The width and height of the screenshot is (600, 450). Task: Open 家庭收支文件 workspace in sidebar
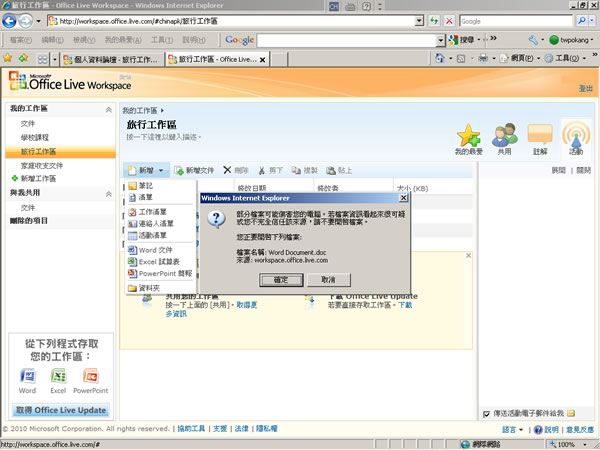(x=41, y=166)
